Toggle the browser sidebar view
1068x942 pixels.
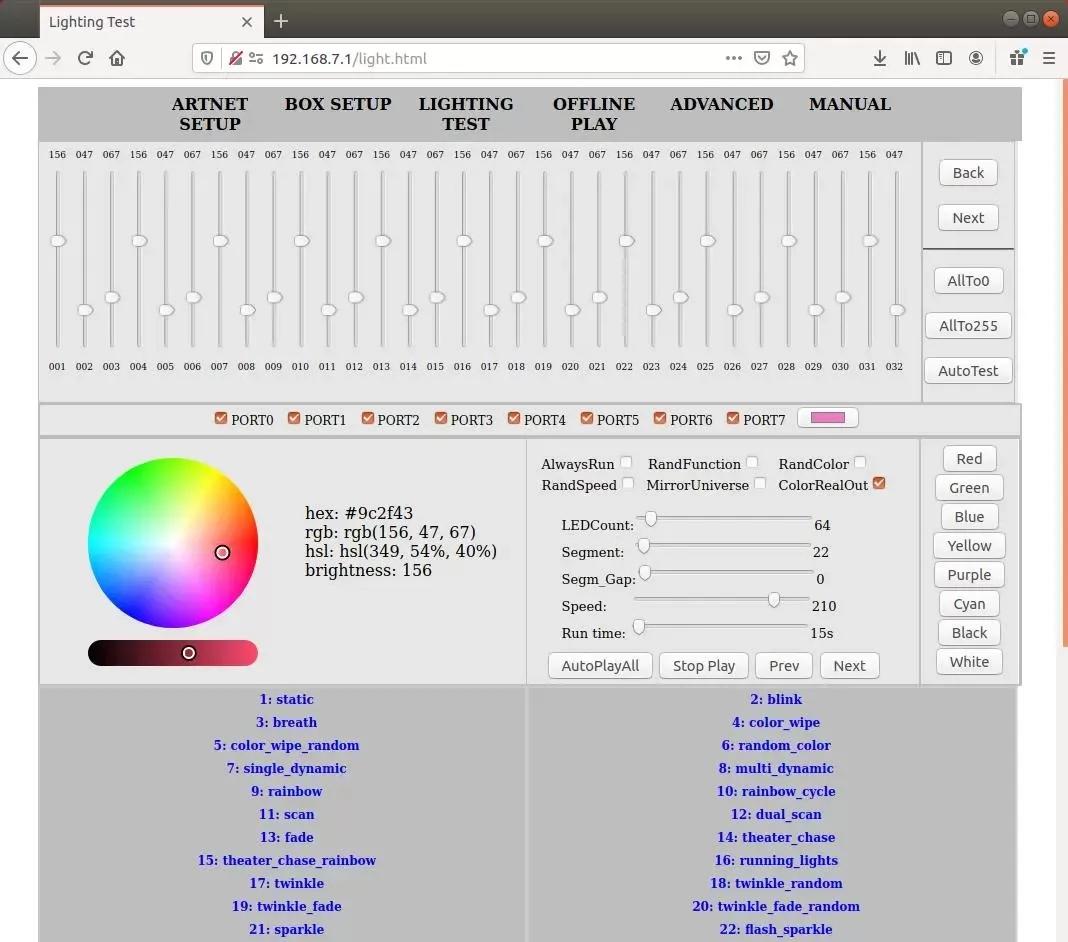[x=943, y=58]
